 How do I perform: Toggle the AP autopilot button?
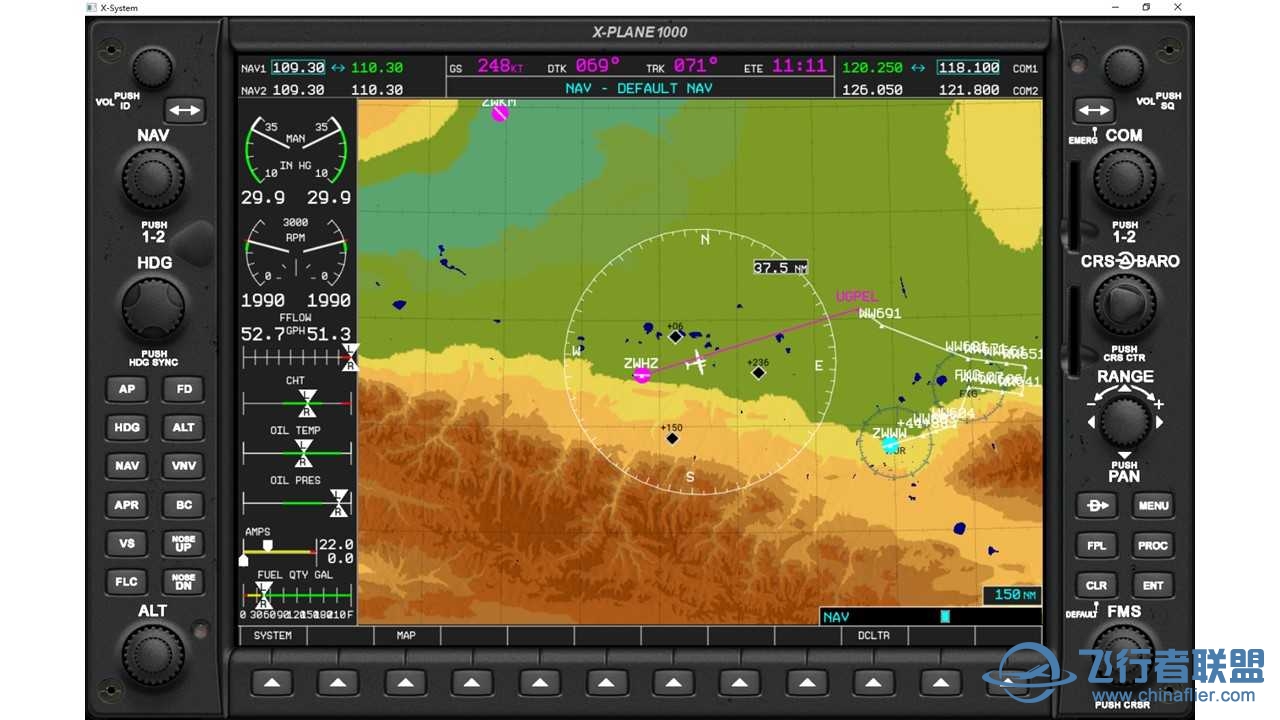point(127,389)
